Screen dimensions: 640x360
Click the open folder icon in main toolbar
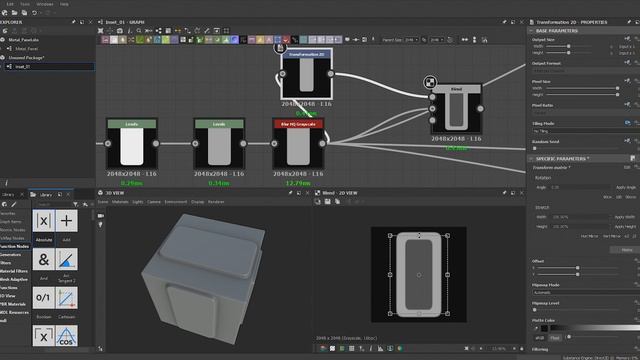(14, 13)
